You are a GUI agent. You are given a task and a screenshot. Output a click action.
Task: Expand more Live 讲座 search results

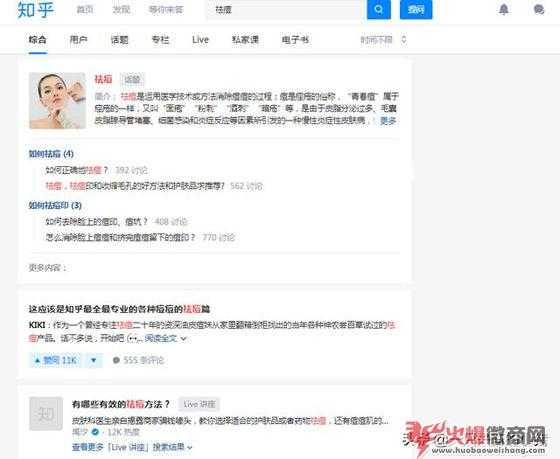click(132, 447)
